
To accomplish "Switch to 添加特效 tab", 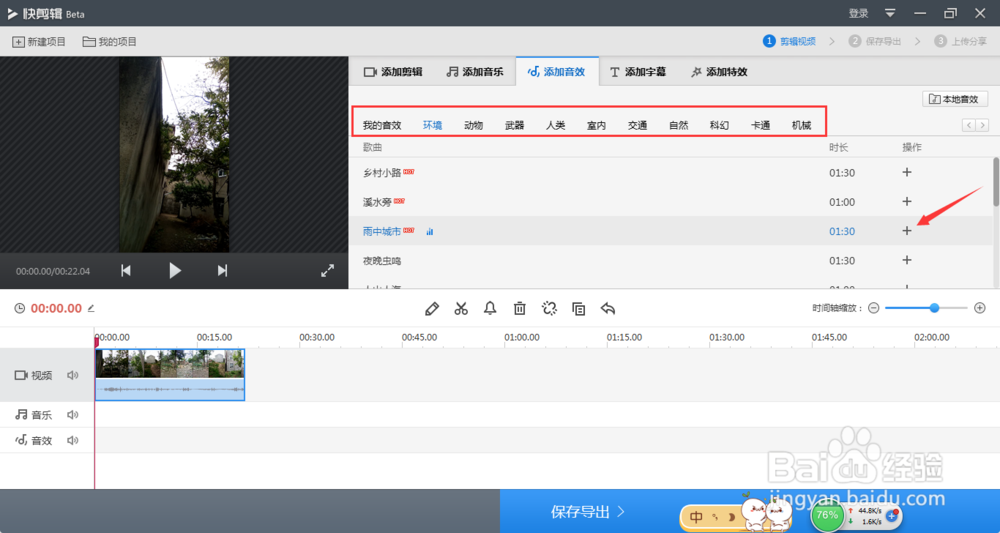I will point(719,72).
